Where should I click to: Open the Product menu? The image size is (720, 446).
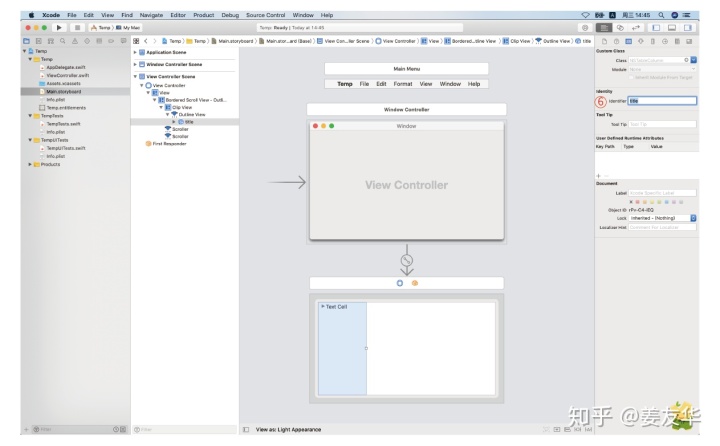[x=203, y=15]
